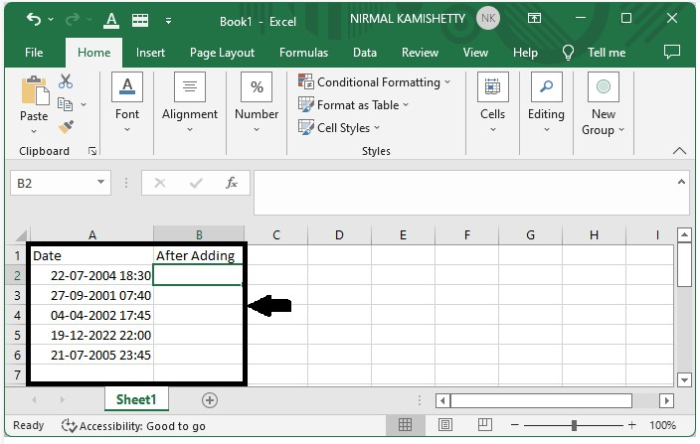The height and width of the screenshot is (444, 700).
Task: Switch to the Formulas tab
Action: pos(304,53)
